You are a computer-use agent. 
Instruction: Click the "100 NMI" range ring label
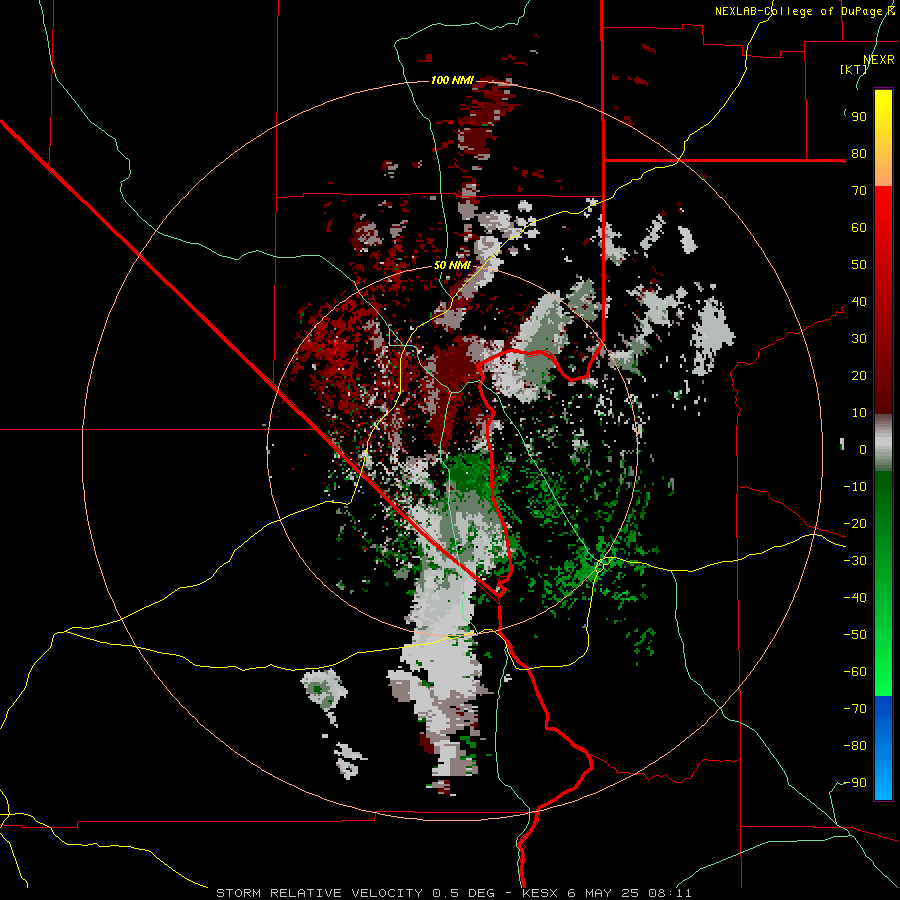[x=452, y=80]
